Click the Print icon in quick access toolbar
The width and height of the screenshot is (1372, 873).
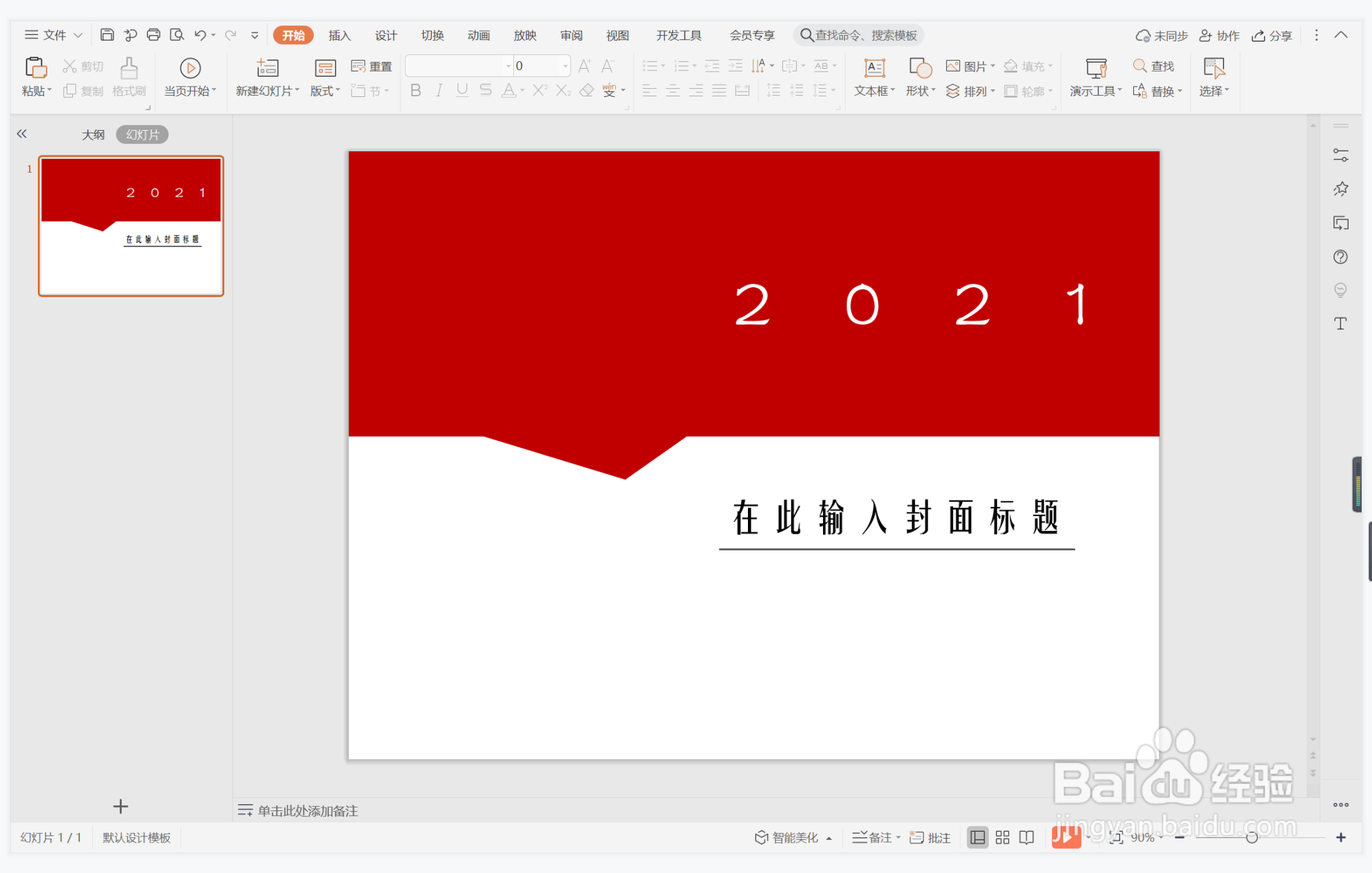[153, 35]
